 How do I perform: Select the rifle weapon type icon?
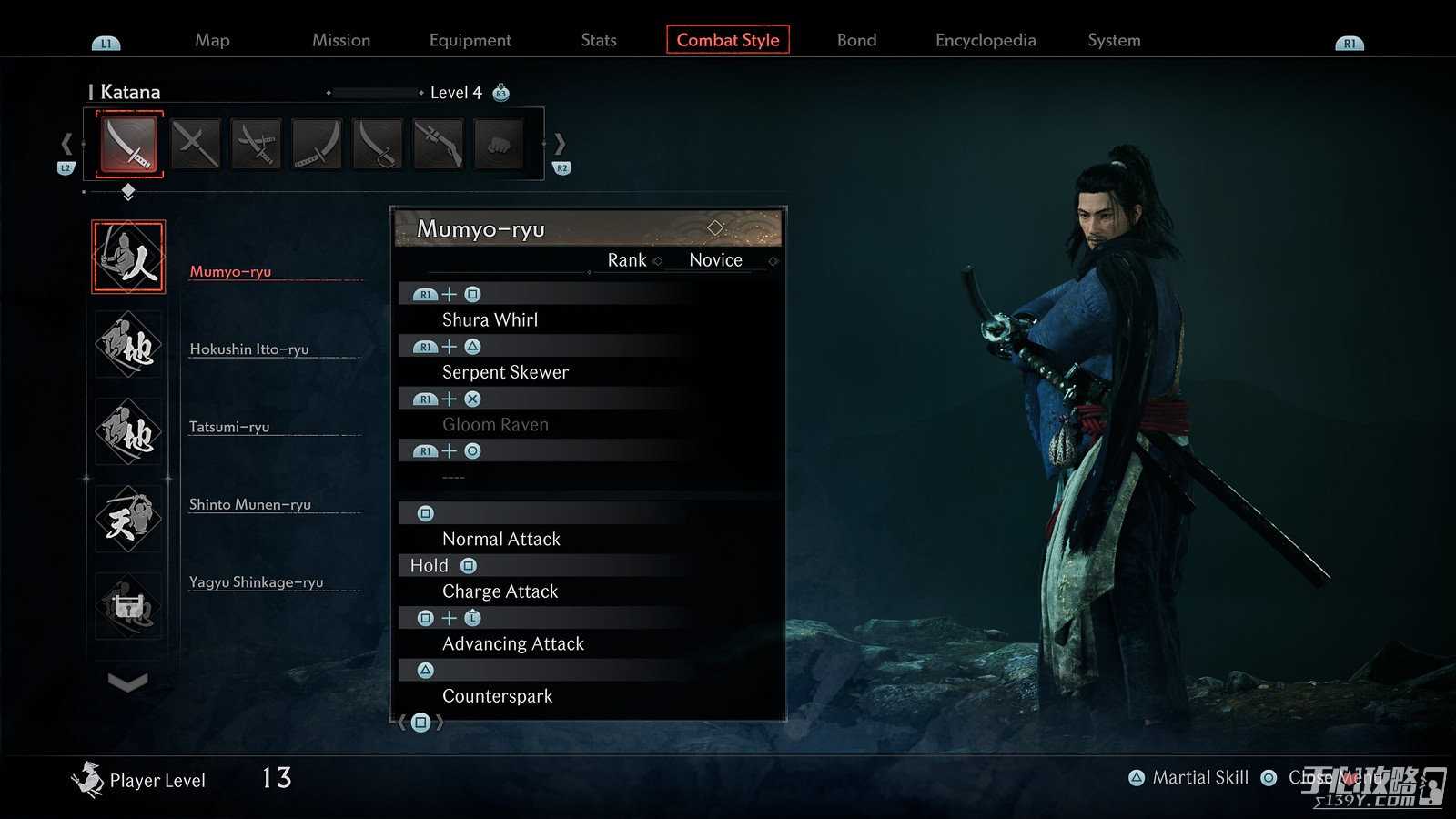pos(438,144)
